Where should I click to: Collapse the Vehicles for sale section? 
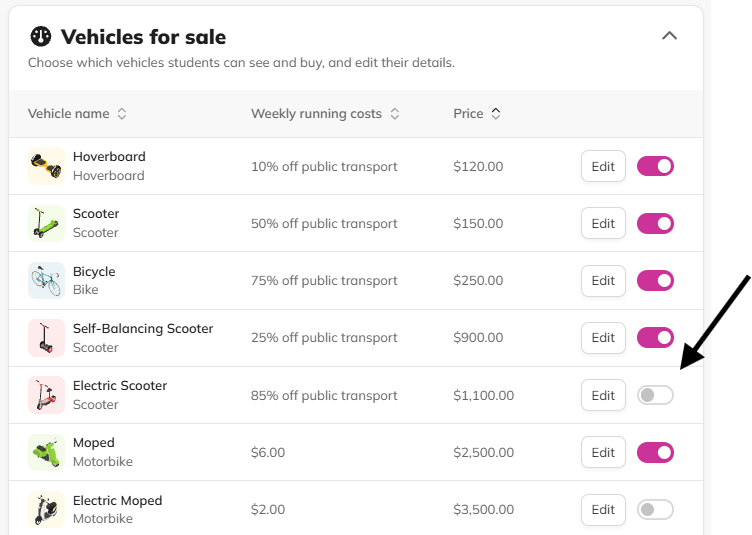pos(670,35)
